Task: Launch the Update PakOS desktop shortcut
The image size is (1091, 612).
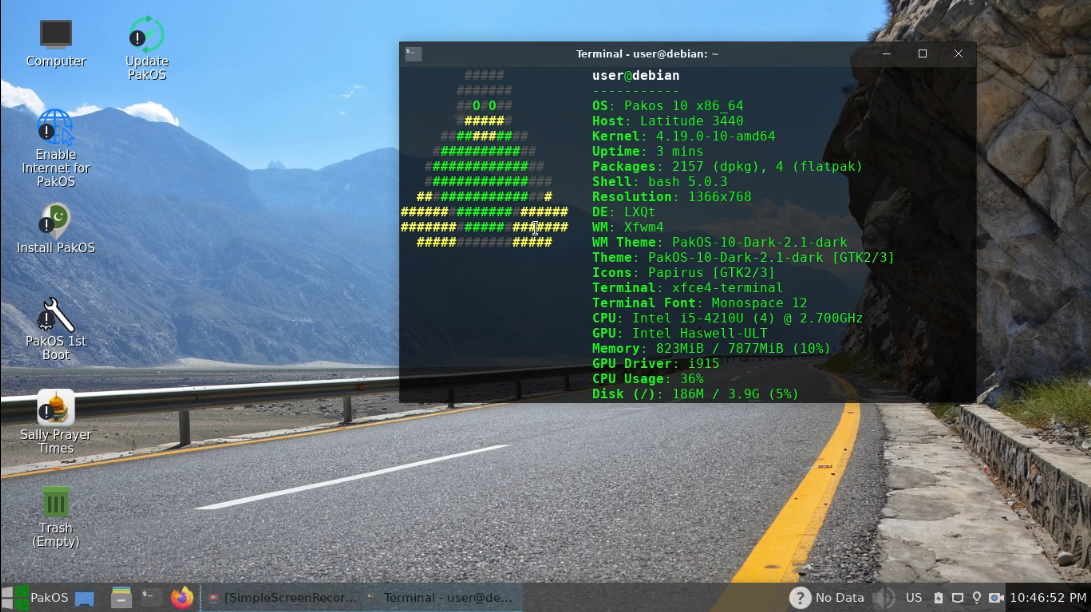Action: click(147, 47)
